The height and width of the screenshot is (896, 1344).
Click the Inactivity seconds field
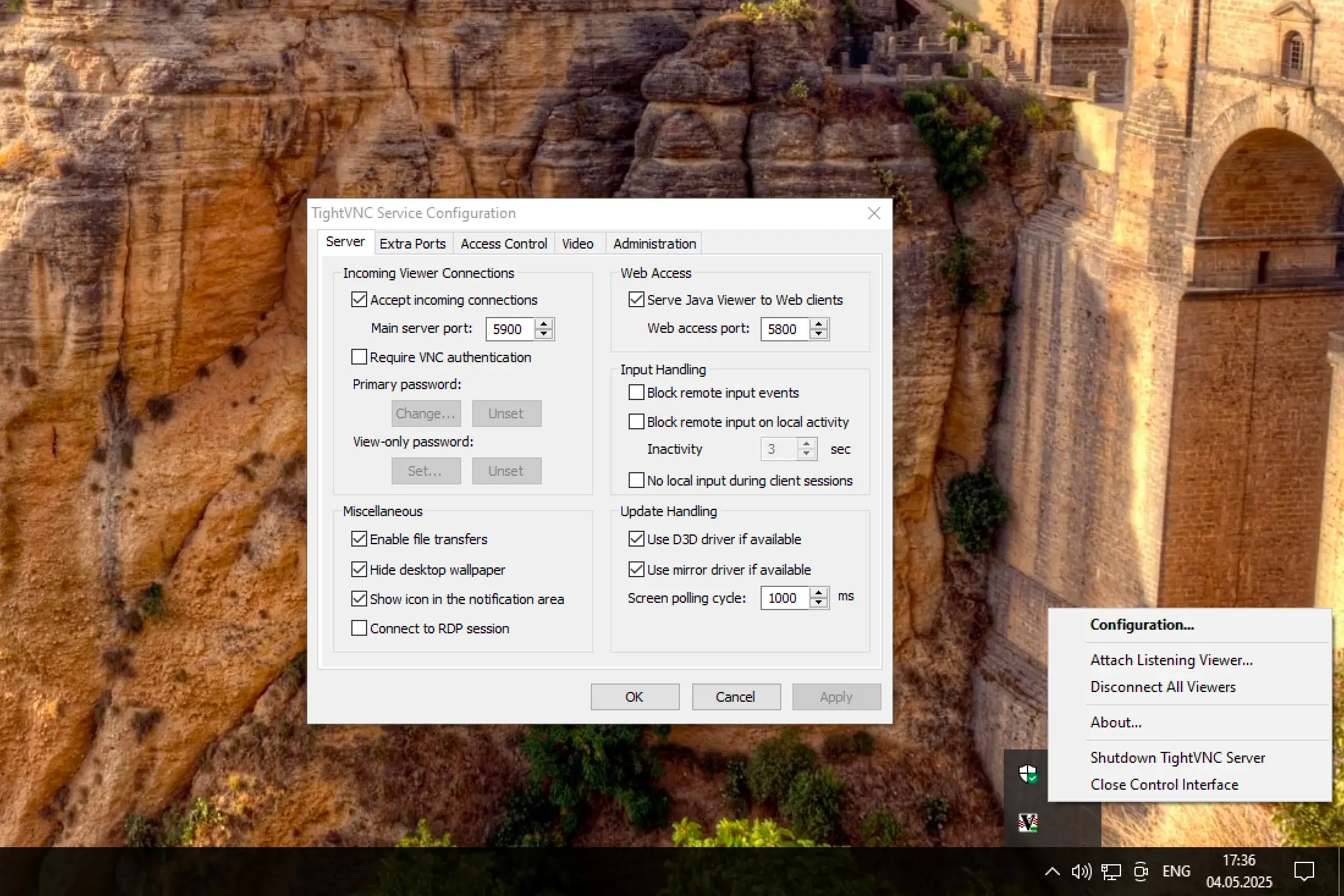[779, 449]
